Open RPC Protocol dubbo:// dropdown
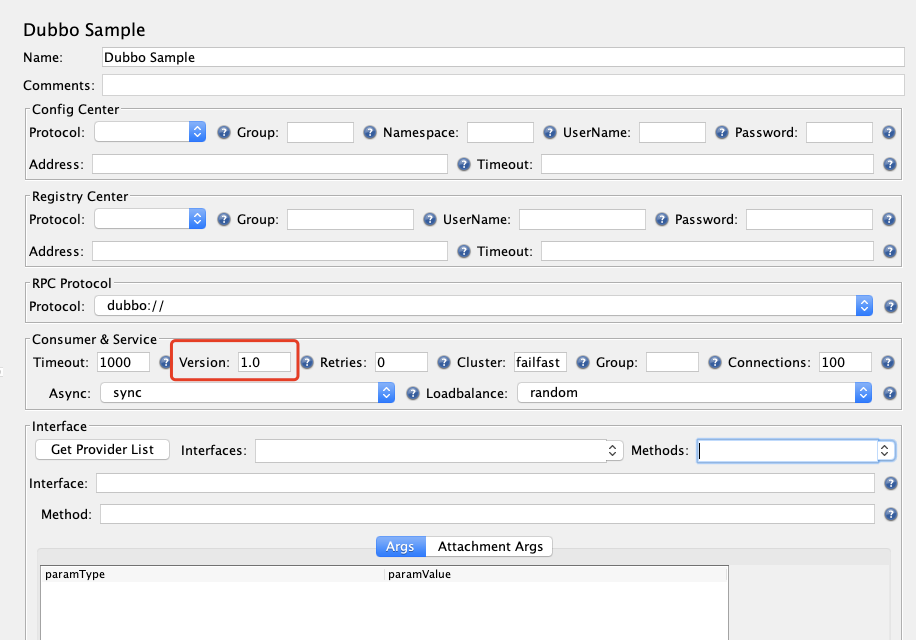The width and height of the screenshot is (916, 640). [484, 306]
